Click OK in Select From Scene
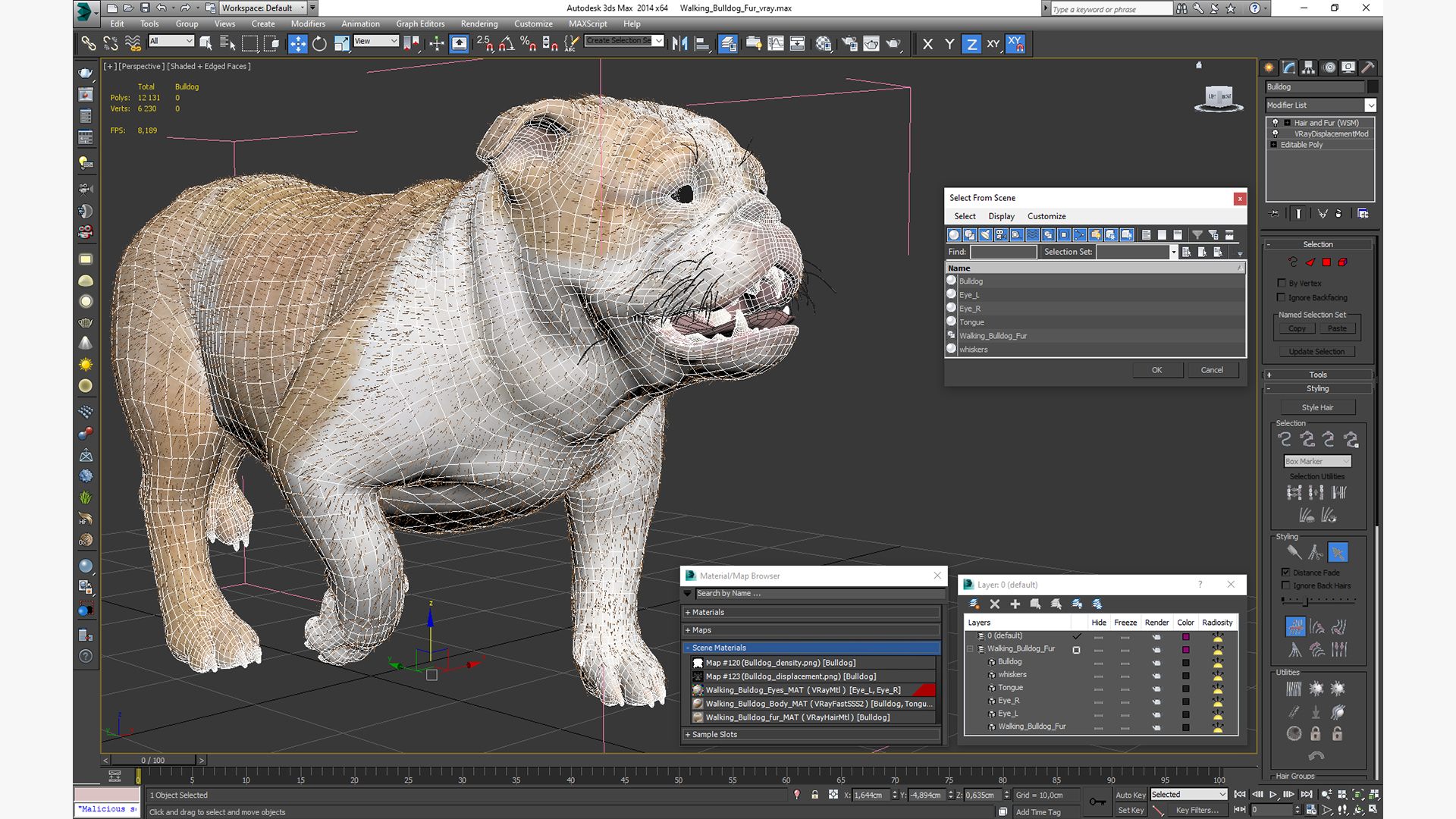1456x819 pixels. tap(1156, 370)
